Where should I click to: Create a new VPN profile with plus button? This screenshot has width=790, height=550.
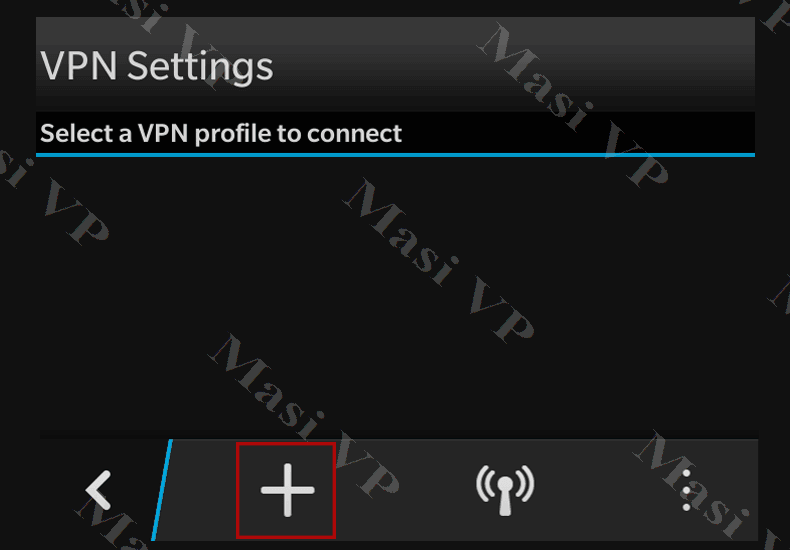click(x=287, y=490)
